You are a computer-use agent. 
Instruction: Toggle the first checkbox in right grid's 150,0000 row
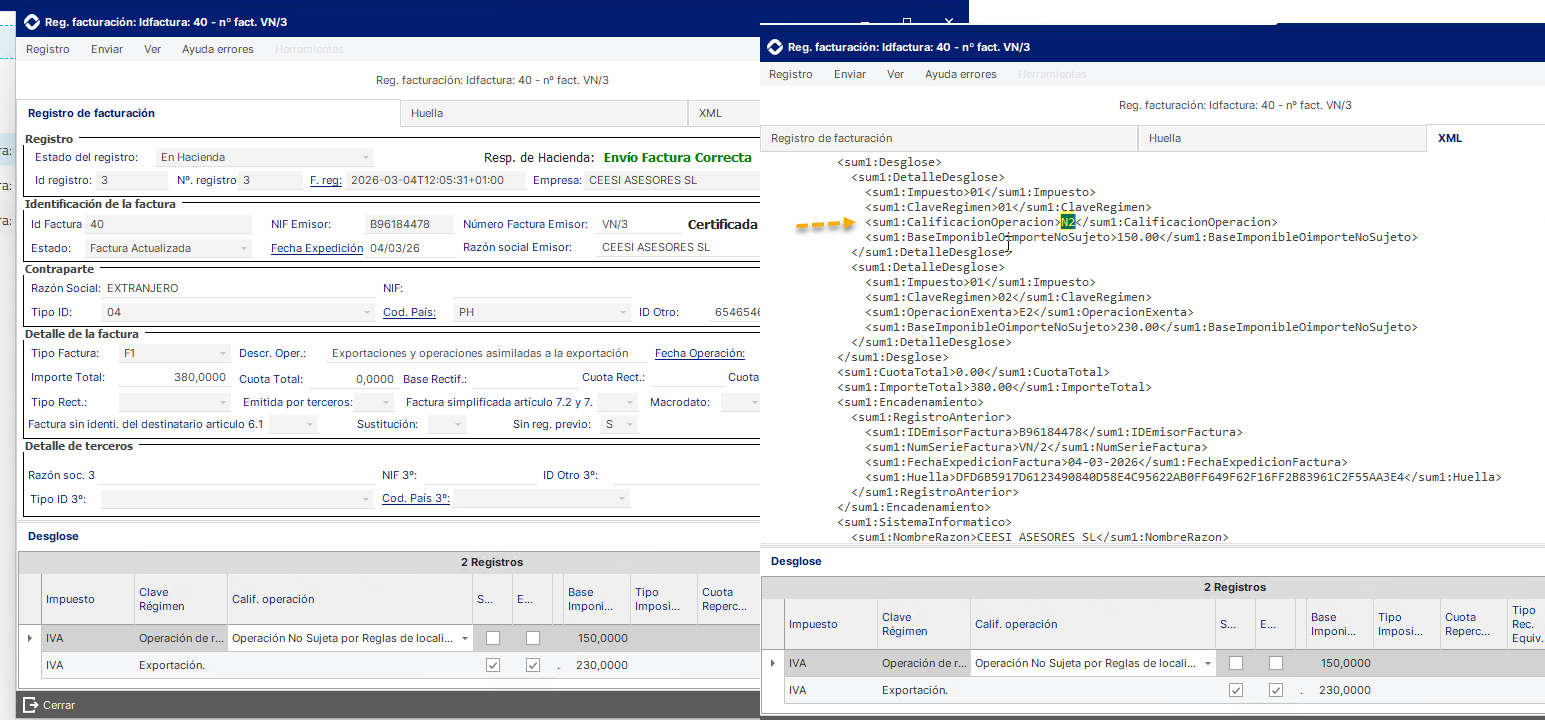tap(1236, 663)
